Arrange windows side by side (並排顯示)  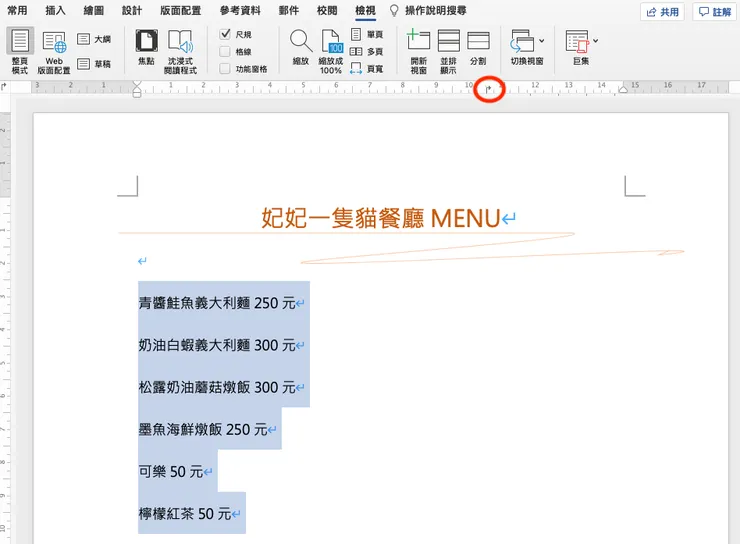(448, 51)
